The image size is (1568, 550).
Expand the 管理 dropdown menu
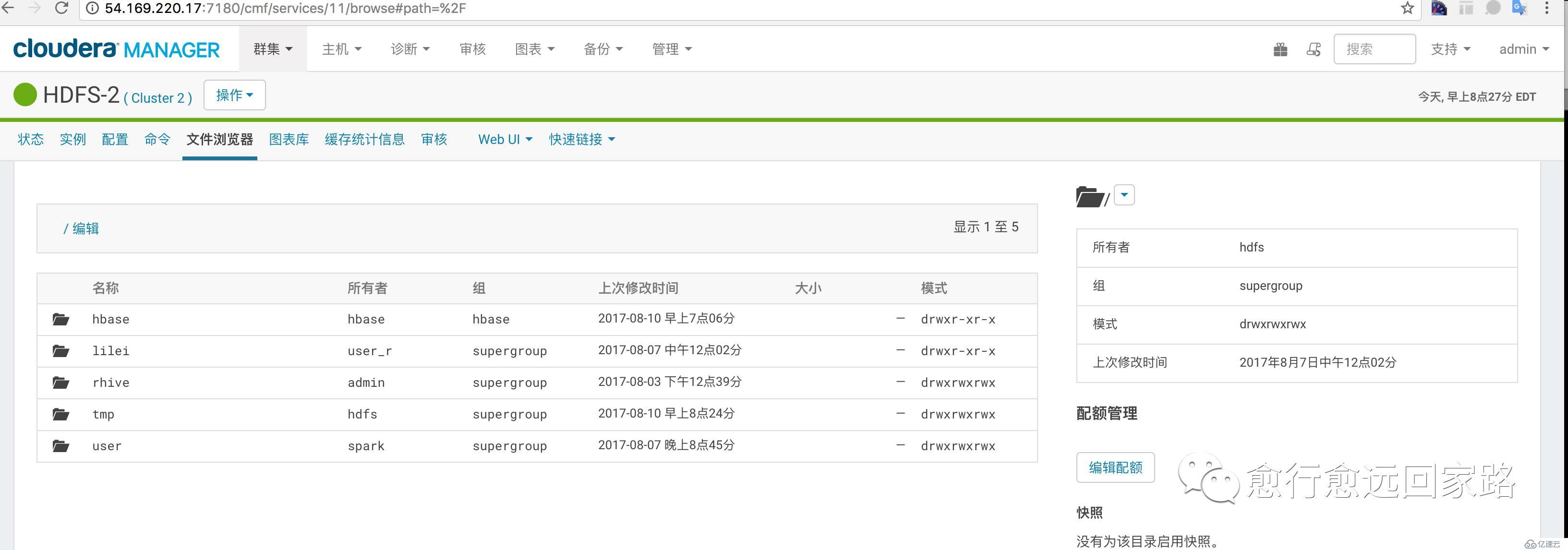coord(672,49)
